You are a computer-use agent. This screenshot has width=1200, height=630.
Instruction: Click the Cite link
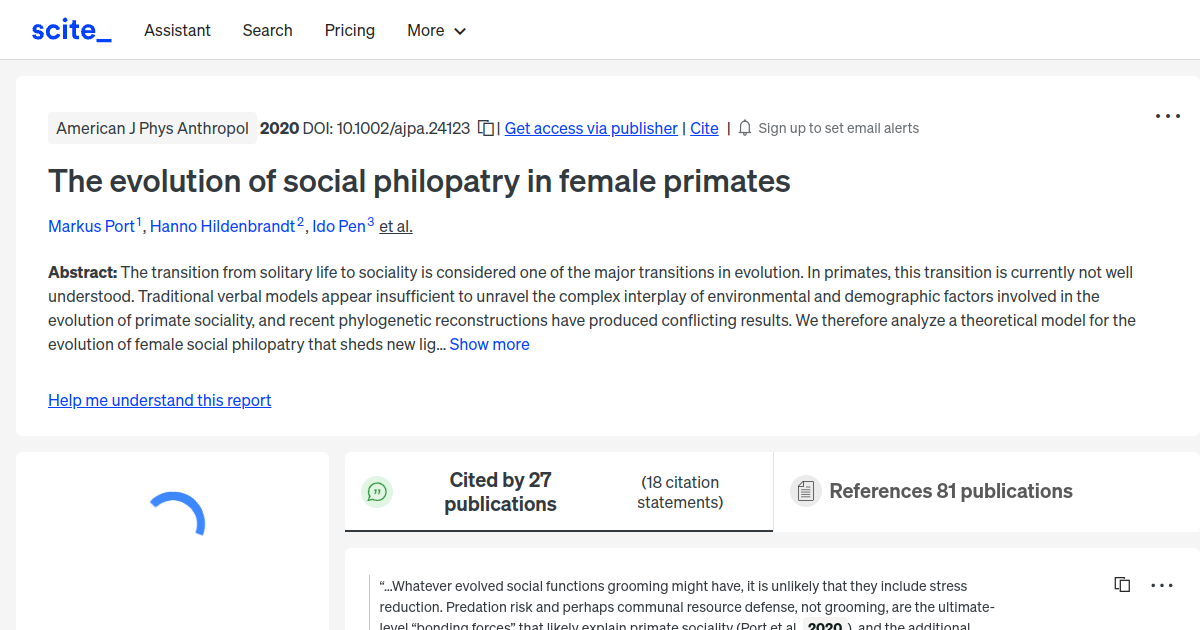click(x=704, y=128)
